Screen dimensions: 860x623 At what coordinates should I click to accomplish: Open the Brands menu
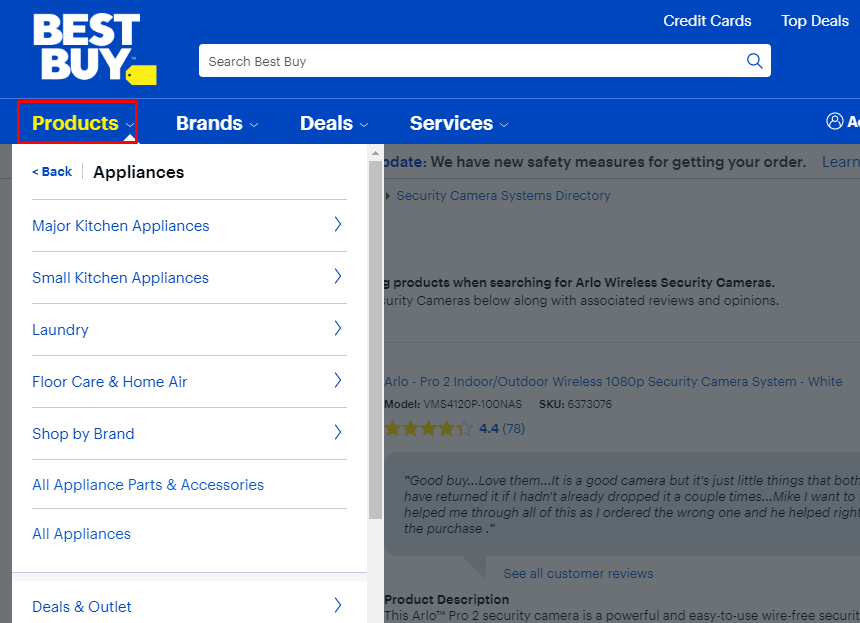coord(217,123)
